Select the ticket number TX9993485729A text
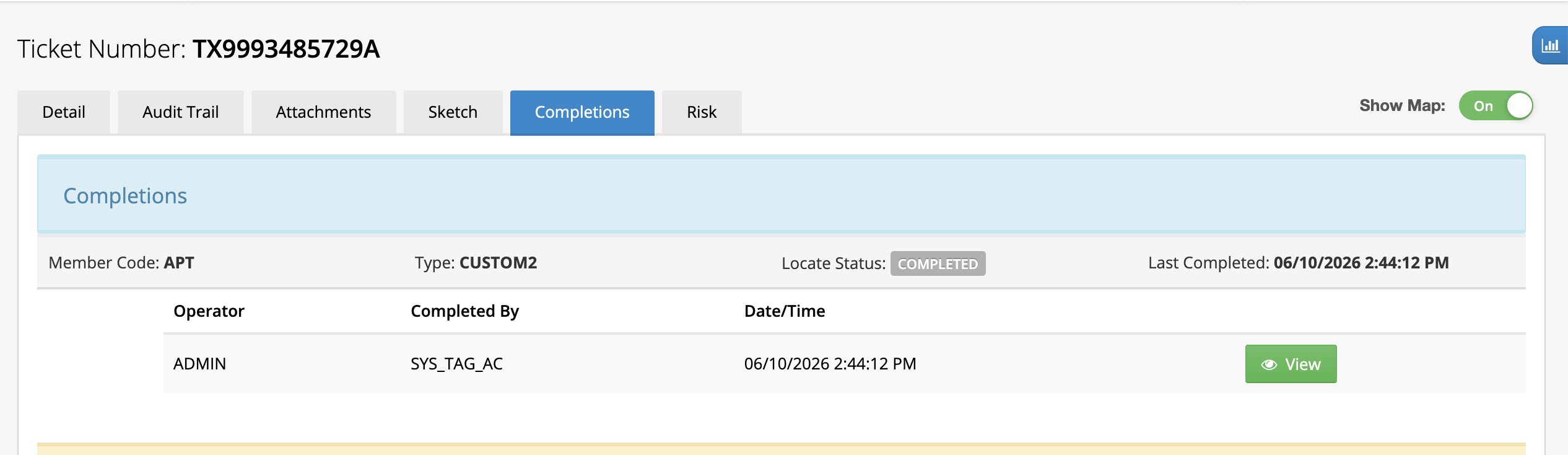Viewport: 1568px width, 455px height. pyautogui.click(x=286, y=48)
